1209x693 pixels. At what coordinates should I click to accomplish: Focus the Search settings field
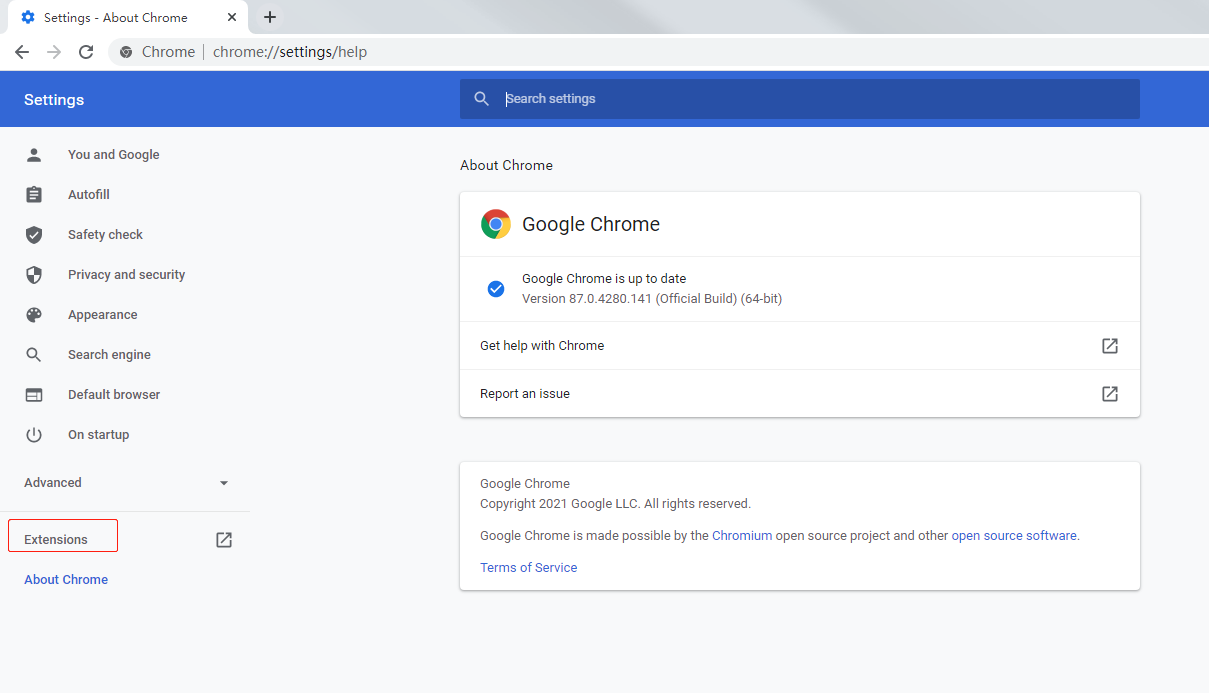[800, 99]
